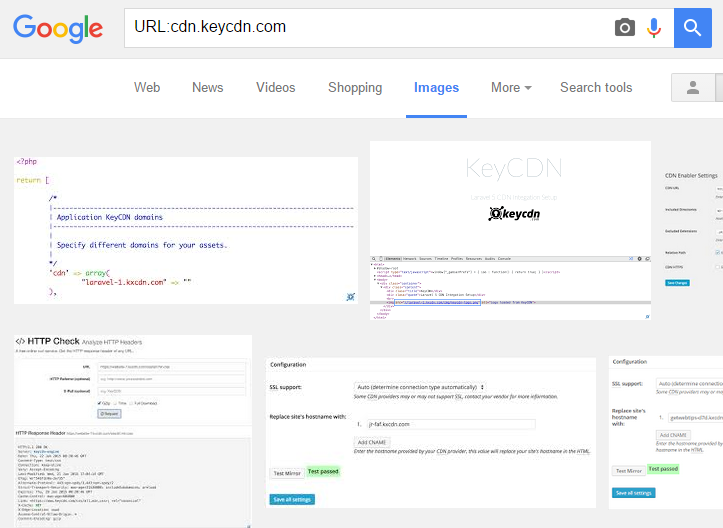Viewport: 723px width, 528px height.
Task: Open the PHP KeyCDN domains code thumbnail
Action: (186, 230)
